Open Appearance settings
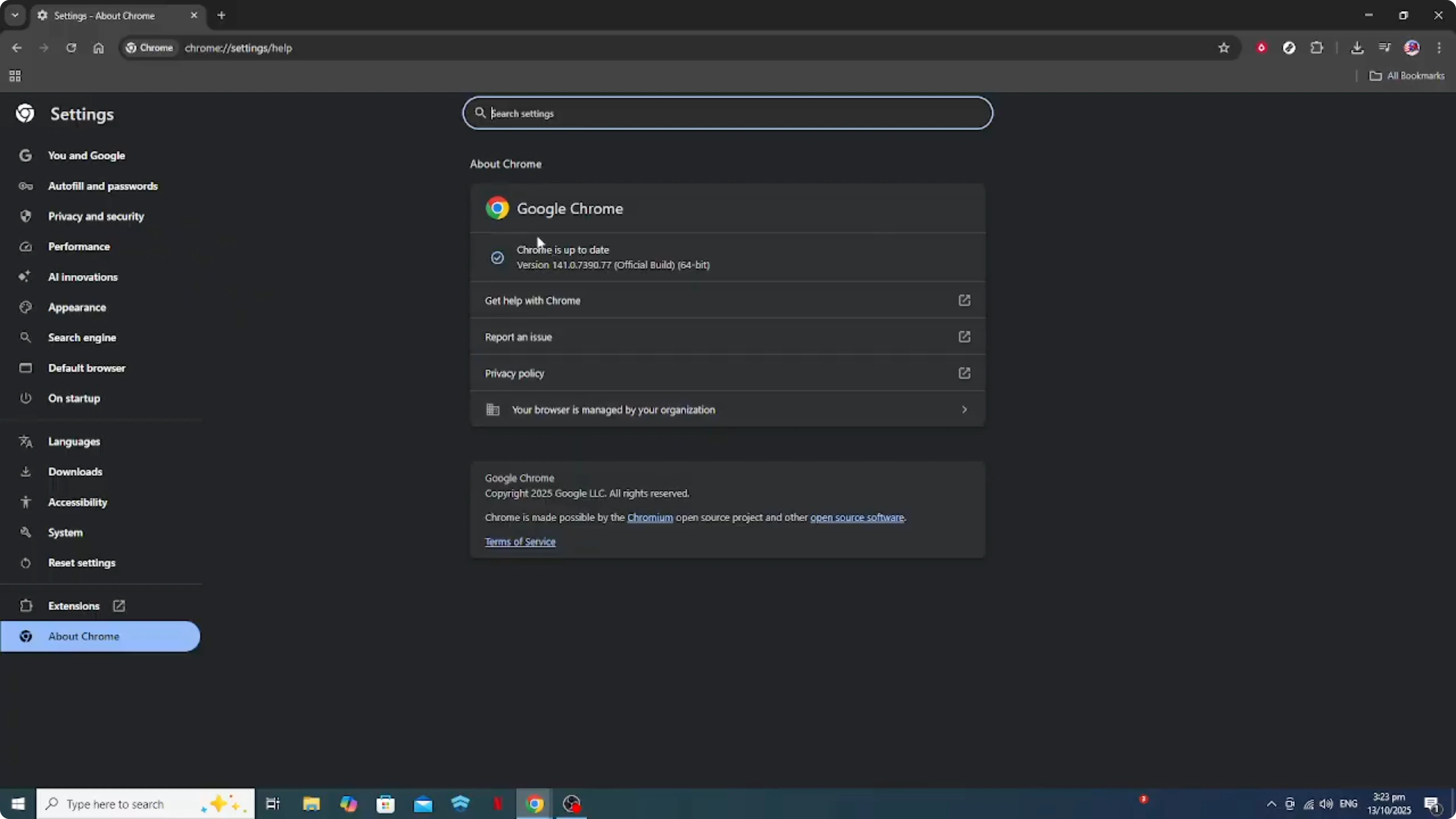 point(77,307)
